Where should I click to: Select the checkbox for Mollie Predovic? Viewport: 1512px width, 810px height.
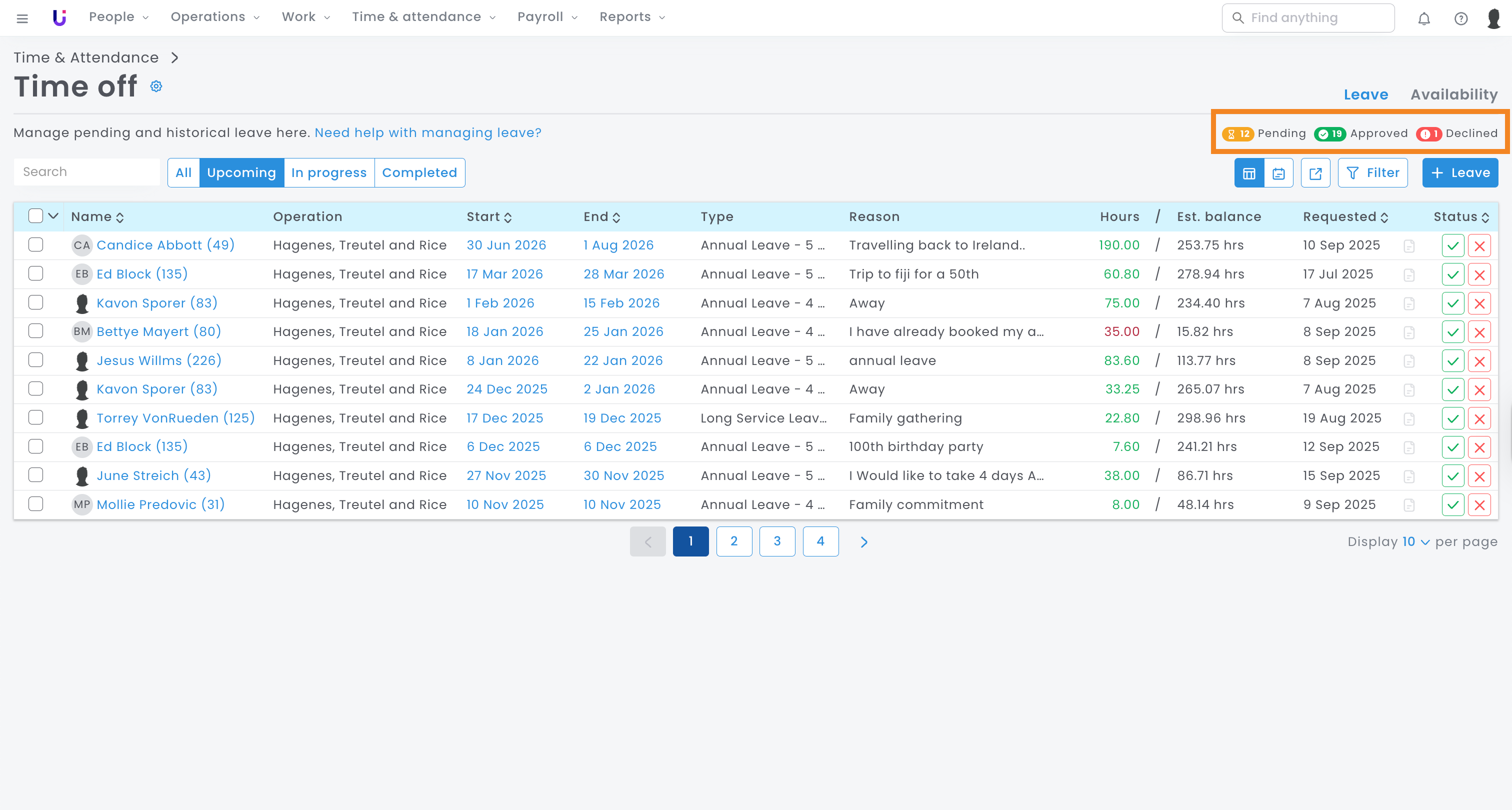pyautogui.click(x=36, y=503)
